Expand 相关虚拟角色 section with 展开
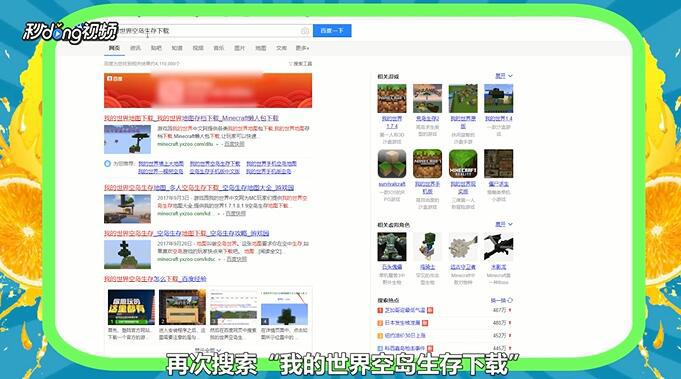681x379 pixels. (504, 224)
